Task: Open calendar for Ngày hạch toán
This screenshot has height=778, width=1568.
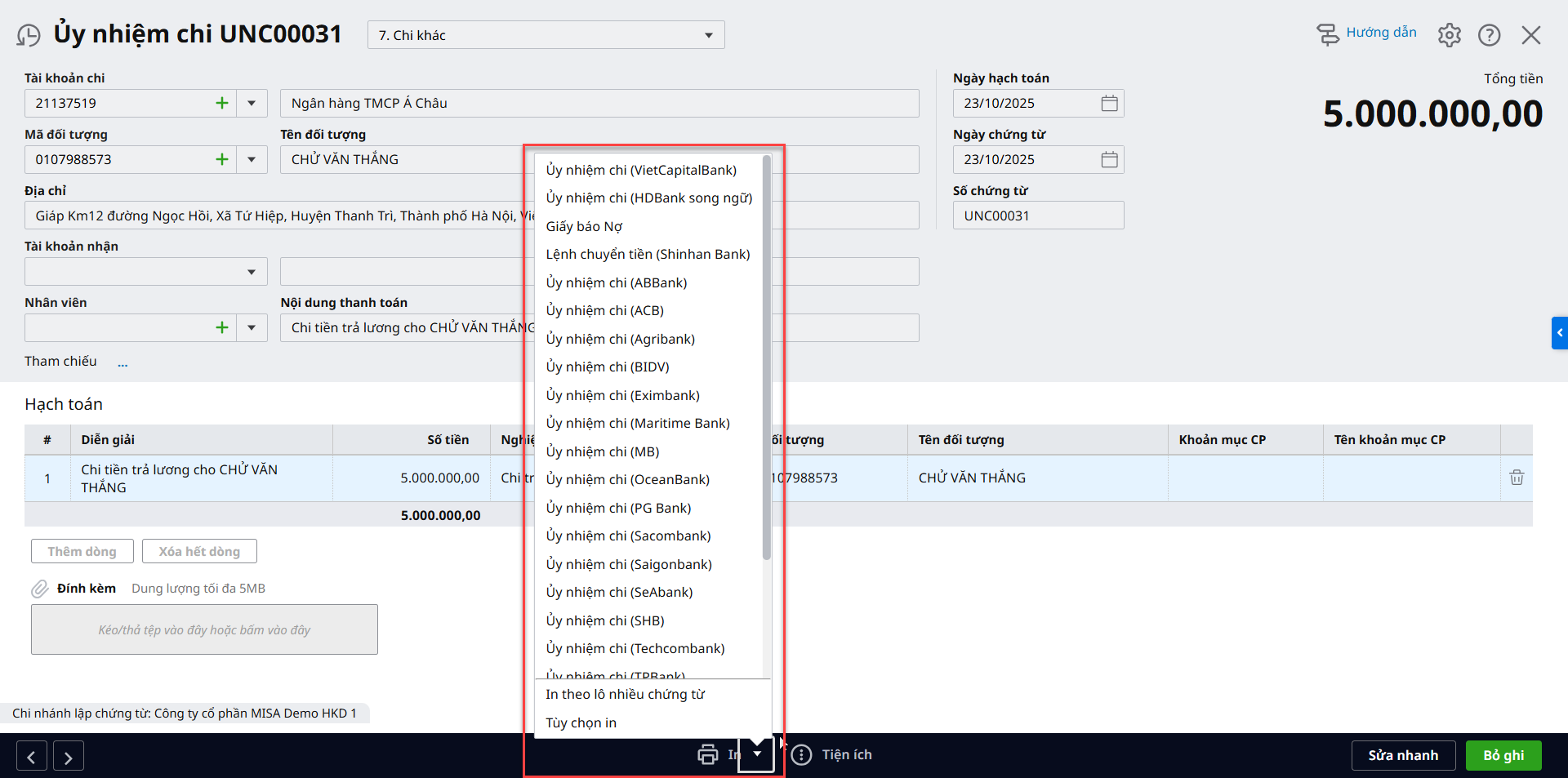Action: click(x=1109, y=103)
